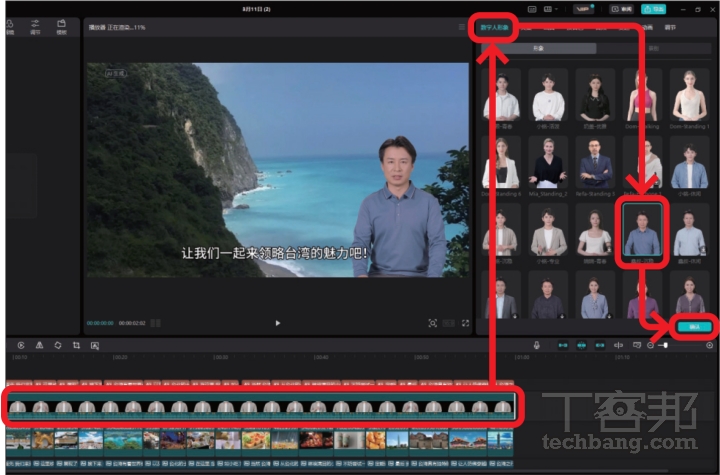The width and height of the screenshot is (720, 475).
Task: Click the 00:40 mark on timeline ruler
Action: [x=321, y=357]
